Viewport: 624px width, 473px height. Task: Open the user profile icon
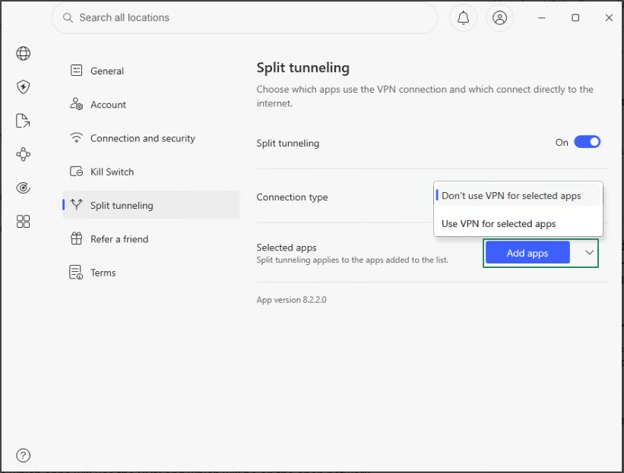pyautogui.click(x=499, y=18)
